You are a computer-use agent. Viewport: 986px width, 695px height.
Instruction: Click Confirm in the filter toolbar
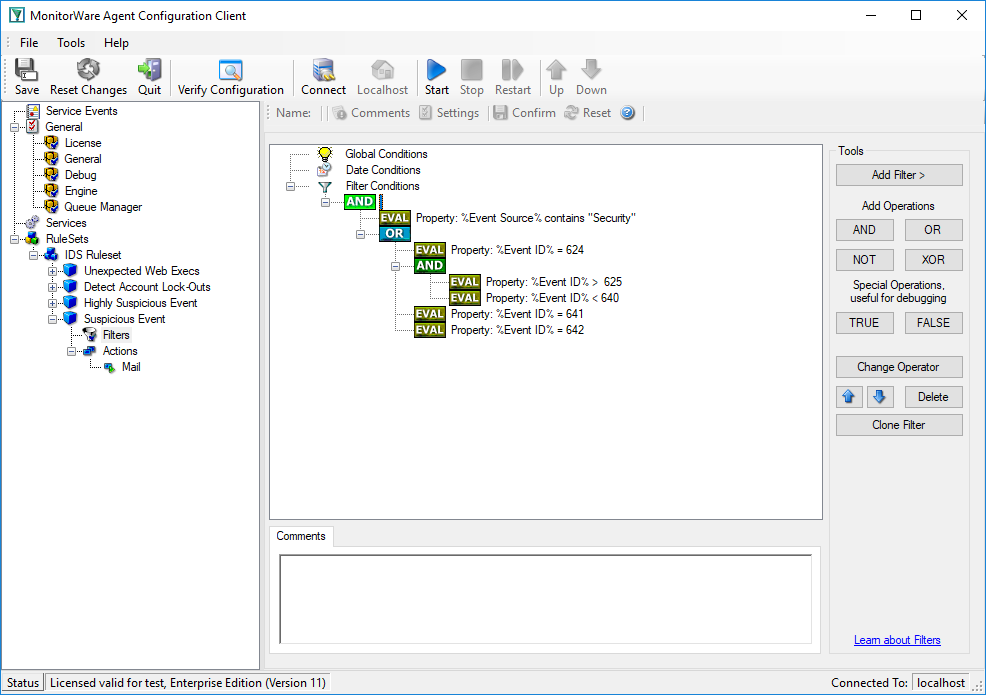[x=525, y=113]
